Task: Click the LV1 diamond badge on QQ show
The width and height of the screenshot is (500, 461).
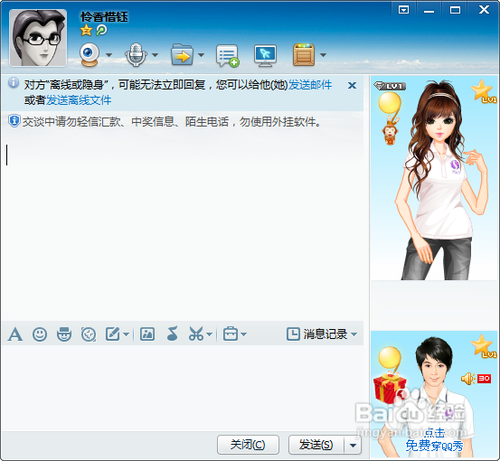Action: 389,86
